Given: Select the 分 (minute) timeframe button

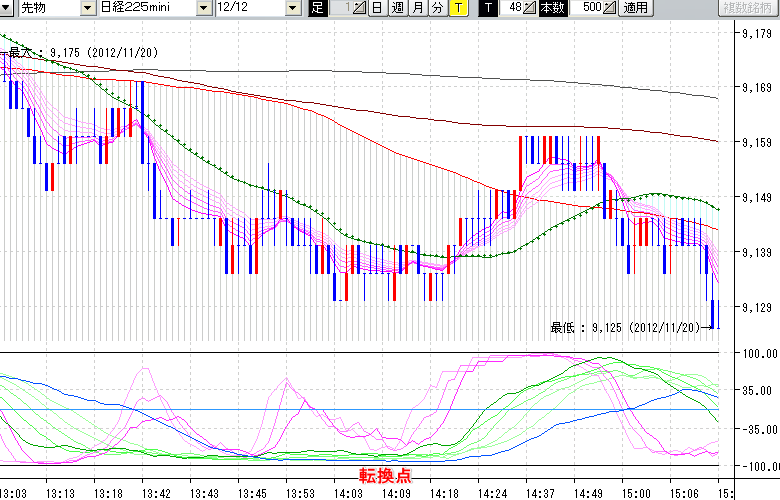Looking at the screenshot, I should [437, 8].
